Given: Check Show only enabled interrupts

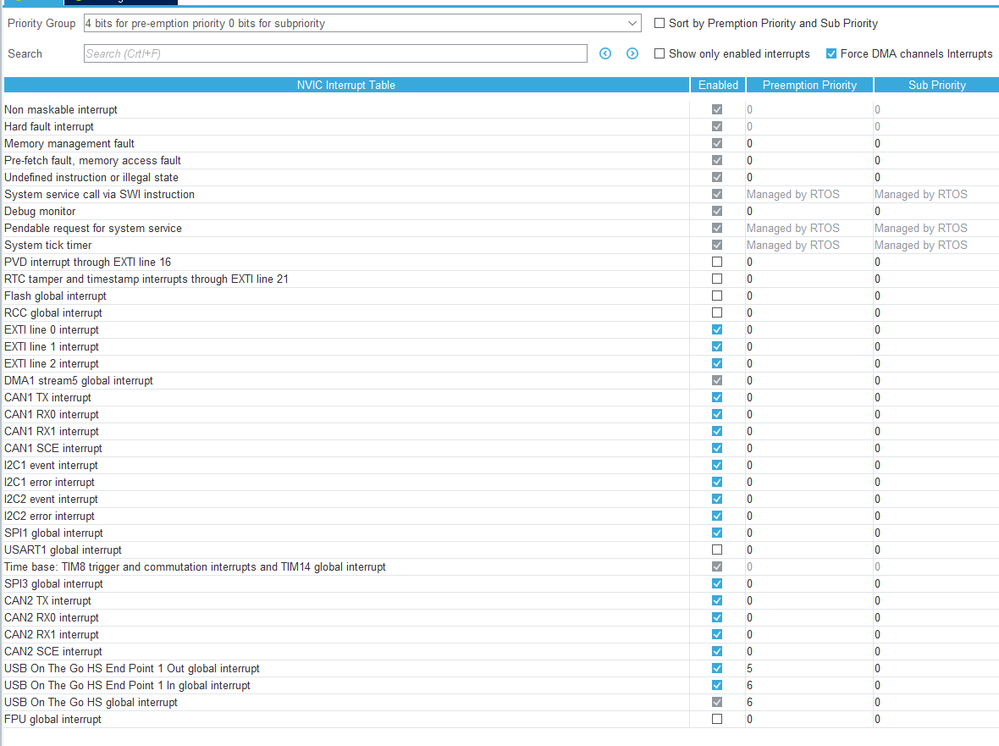Looking at the screenshot, I should point(659,54).
